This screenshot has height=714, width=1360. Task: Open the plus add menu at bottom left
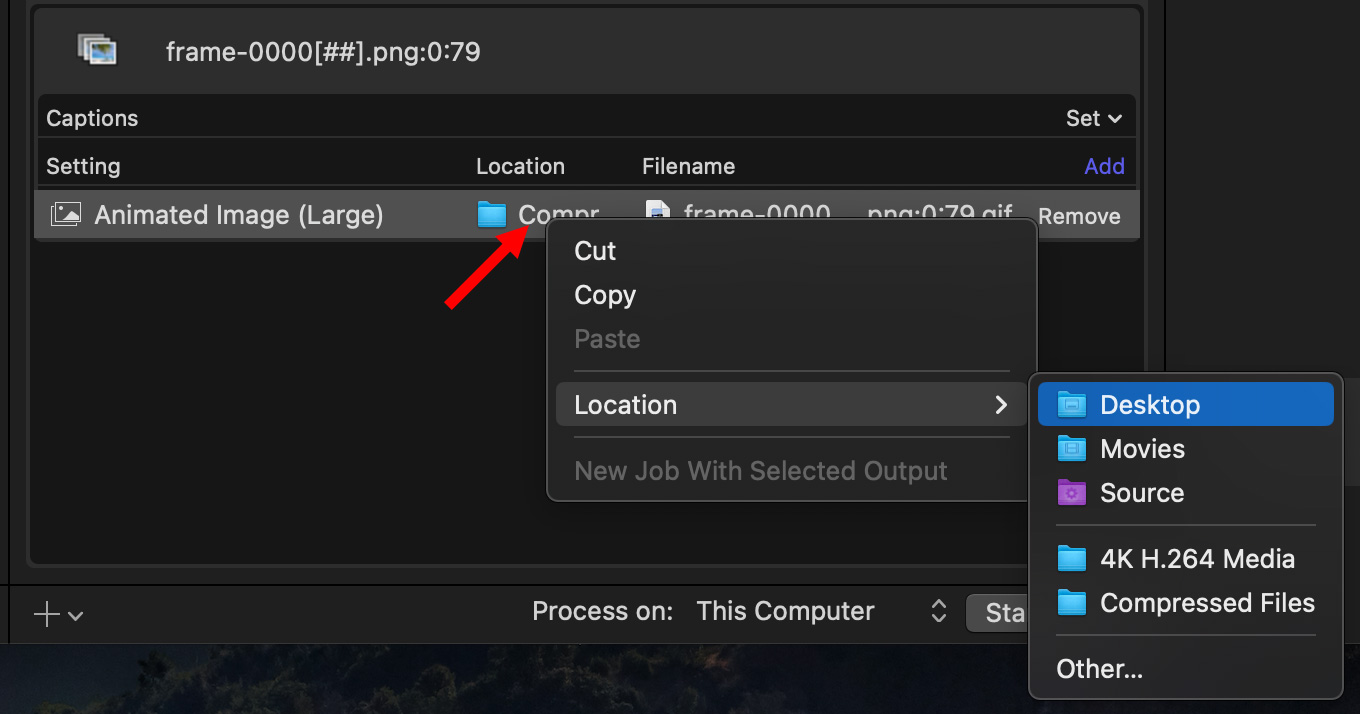pos(58,614)
